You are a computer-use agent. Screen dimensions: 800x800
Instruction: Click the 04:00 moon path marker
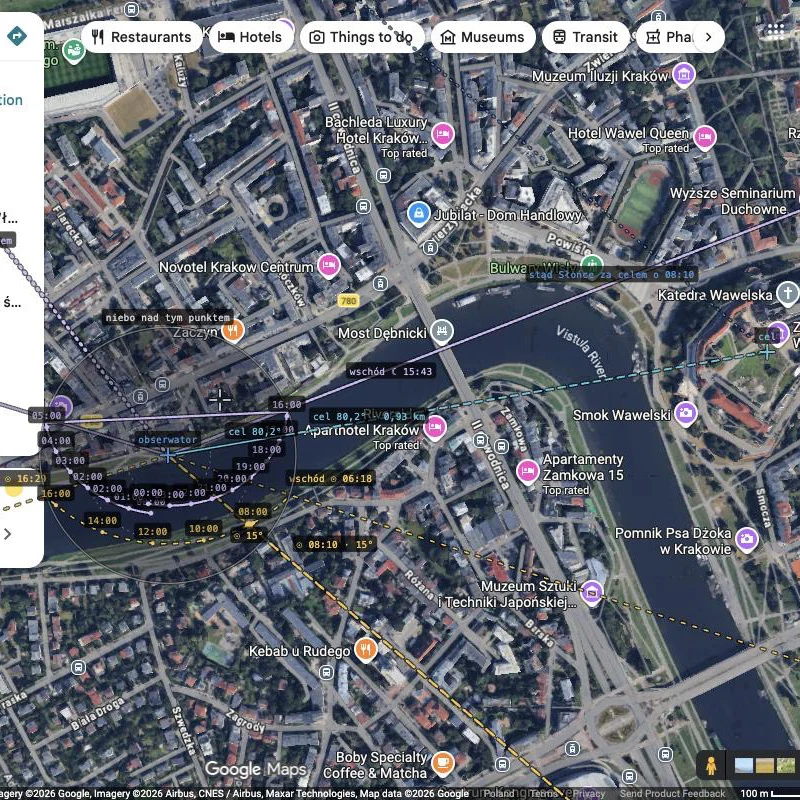click(56, 440)
